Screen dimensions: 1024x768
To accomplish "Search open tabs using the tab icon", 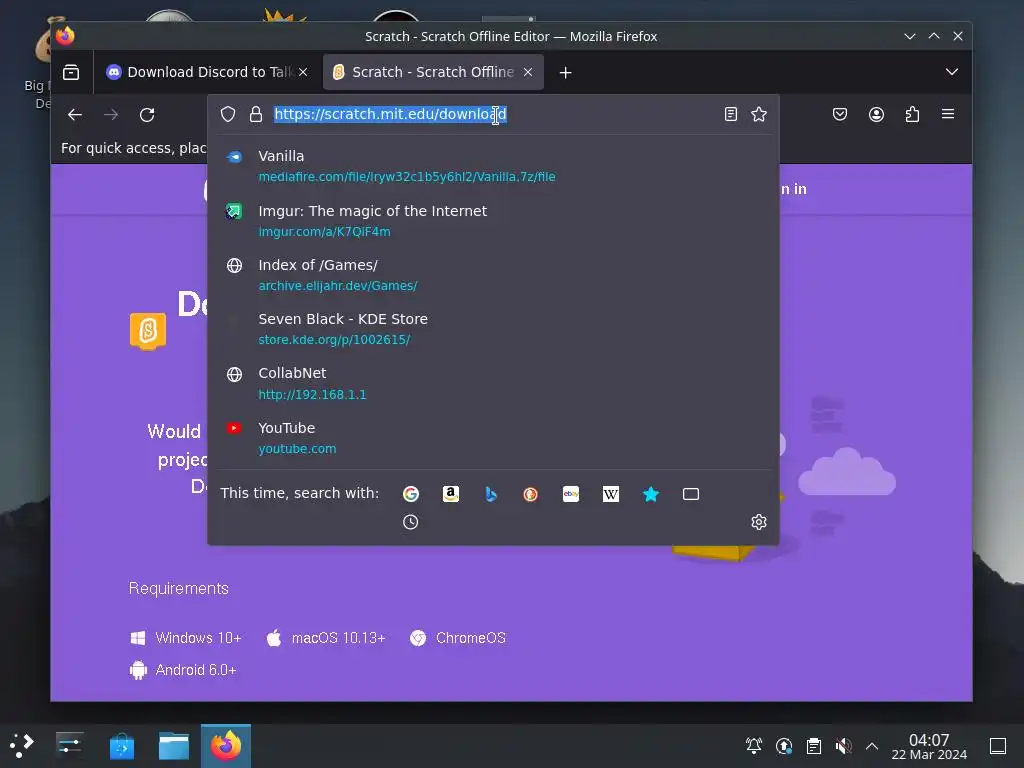I will (x=691, y=494).
